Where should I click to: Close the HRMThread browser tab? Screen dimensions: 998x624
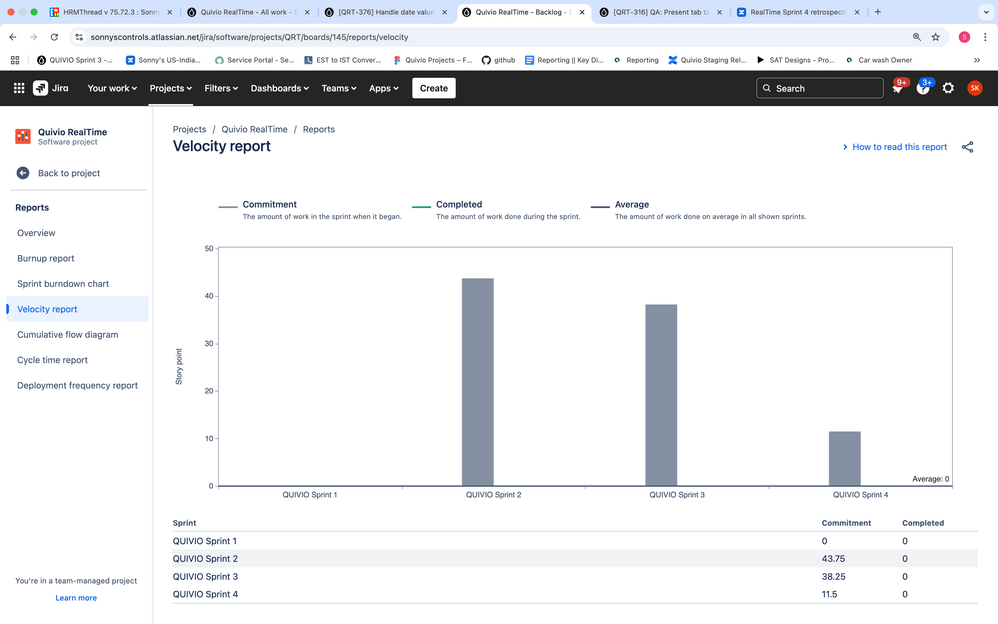point(169,12)
